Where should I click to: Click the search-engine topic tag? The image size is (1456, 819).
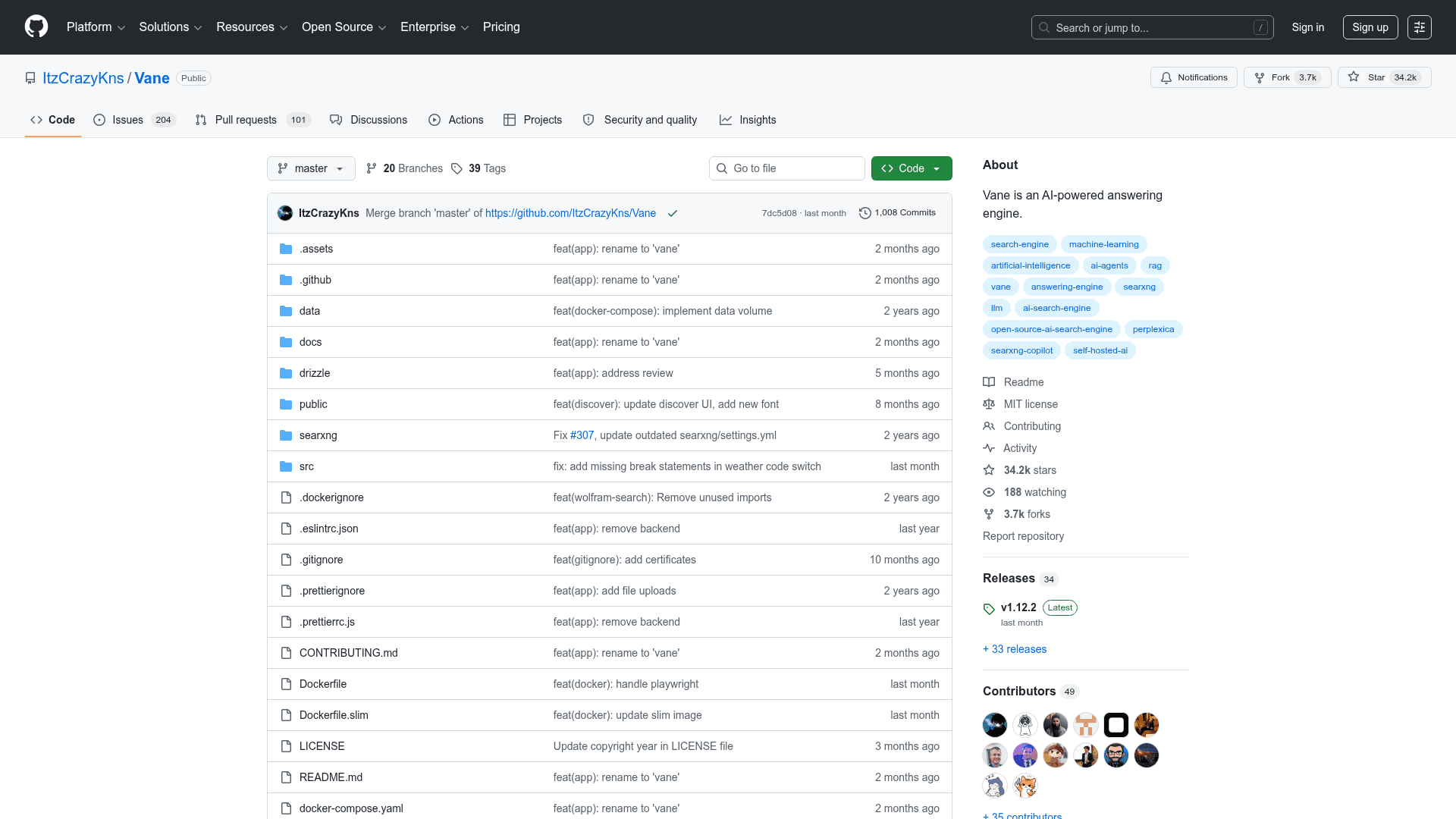click(x=1019, y=244)
